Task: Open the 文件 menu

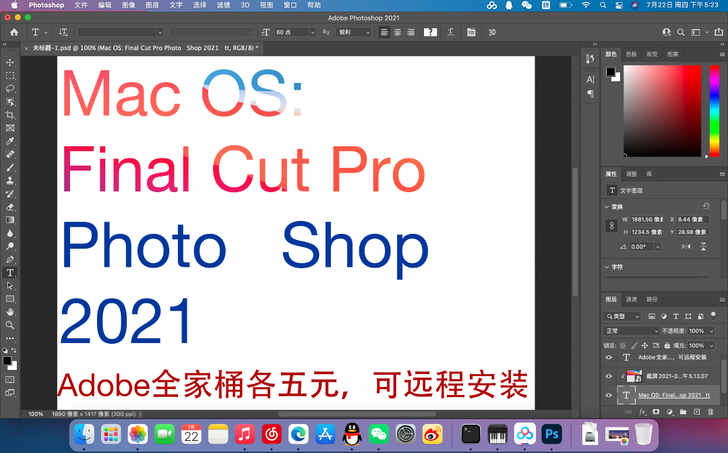Action: click(81, 5)
